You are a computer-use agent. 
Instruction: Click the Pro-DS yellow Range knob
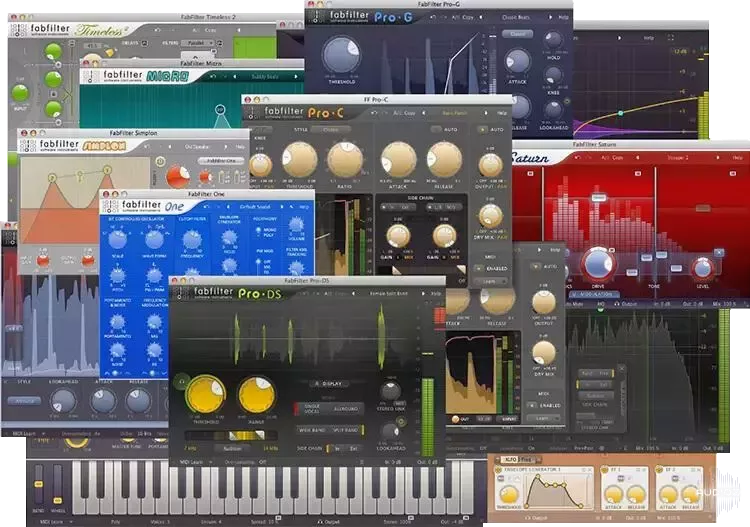click(257, 395)
